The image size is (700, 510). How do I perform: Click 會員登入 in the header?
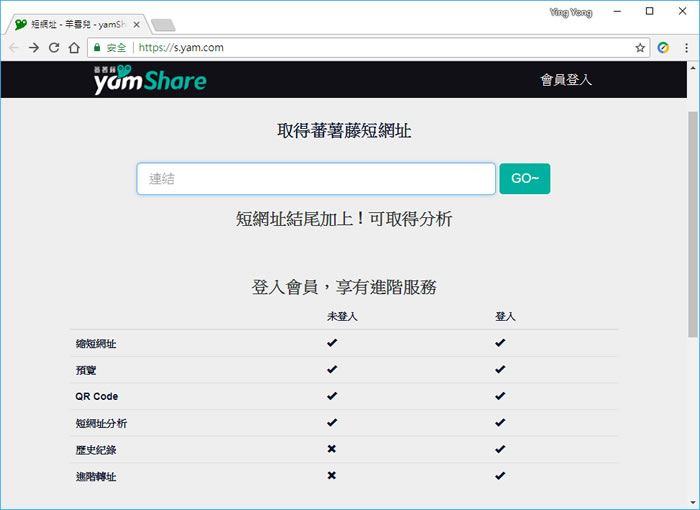[x=566, y=80]
